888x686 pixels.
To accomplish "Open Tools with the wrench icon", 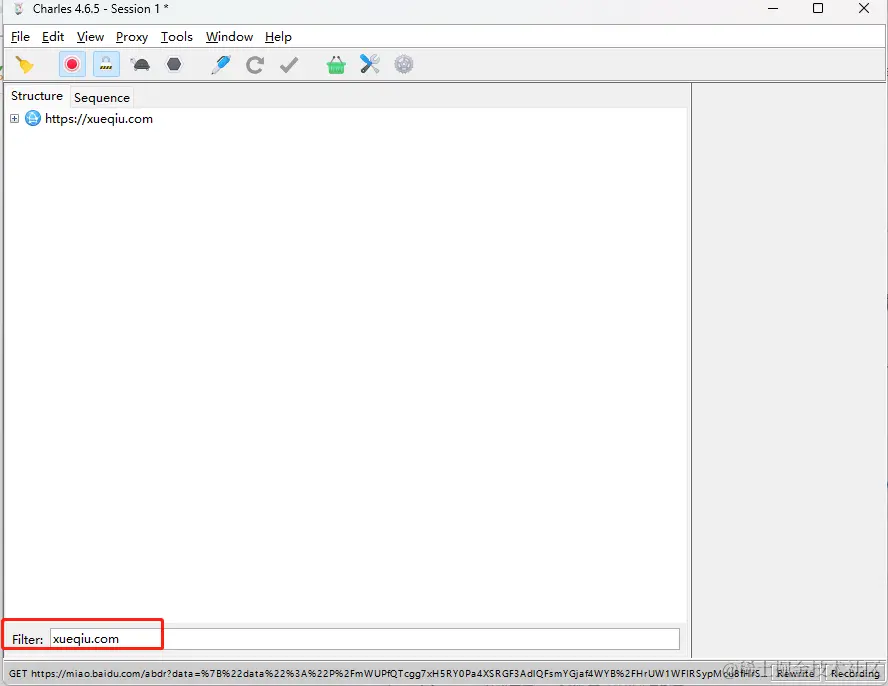I will [370, 65].
